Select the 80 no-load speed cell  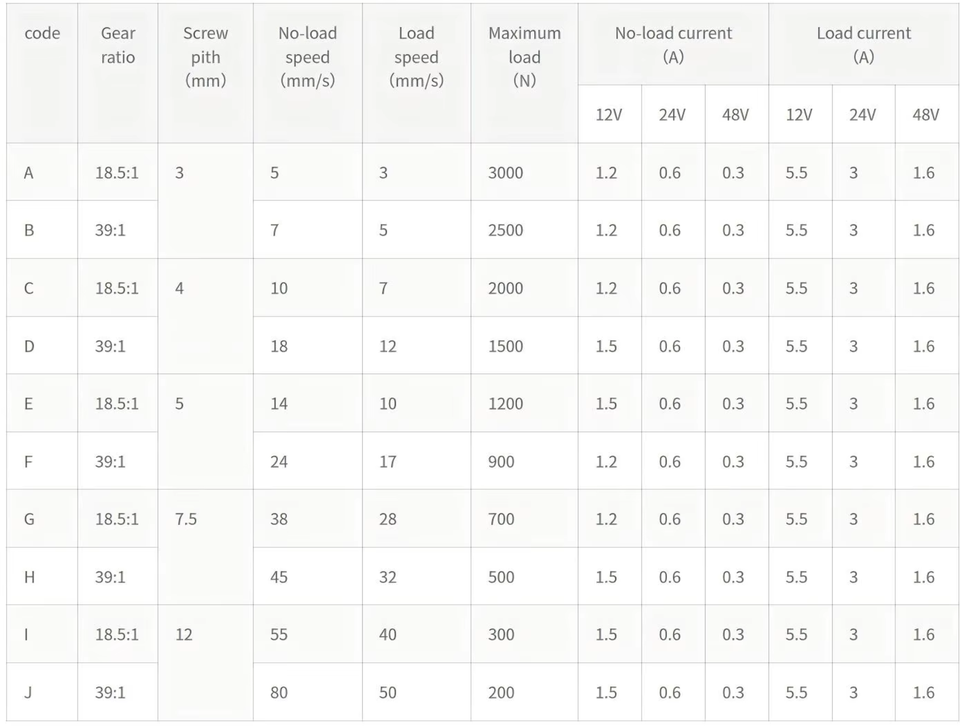coord(279,692)
